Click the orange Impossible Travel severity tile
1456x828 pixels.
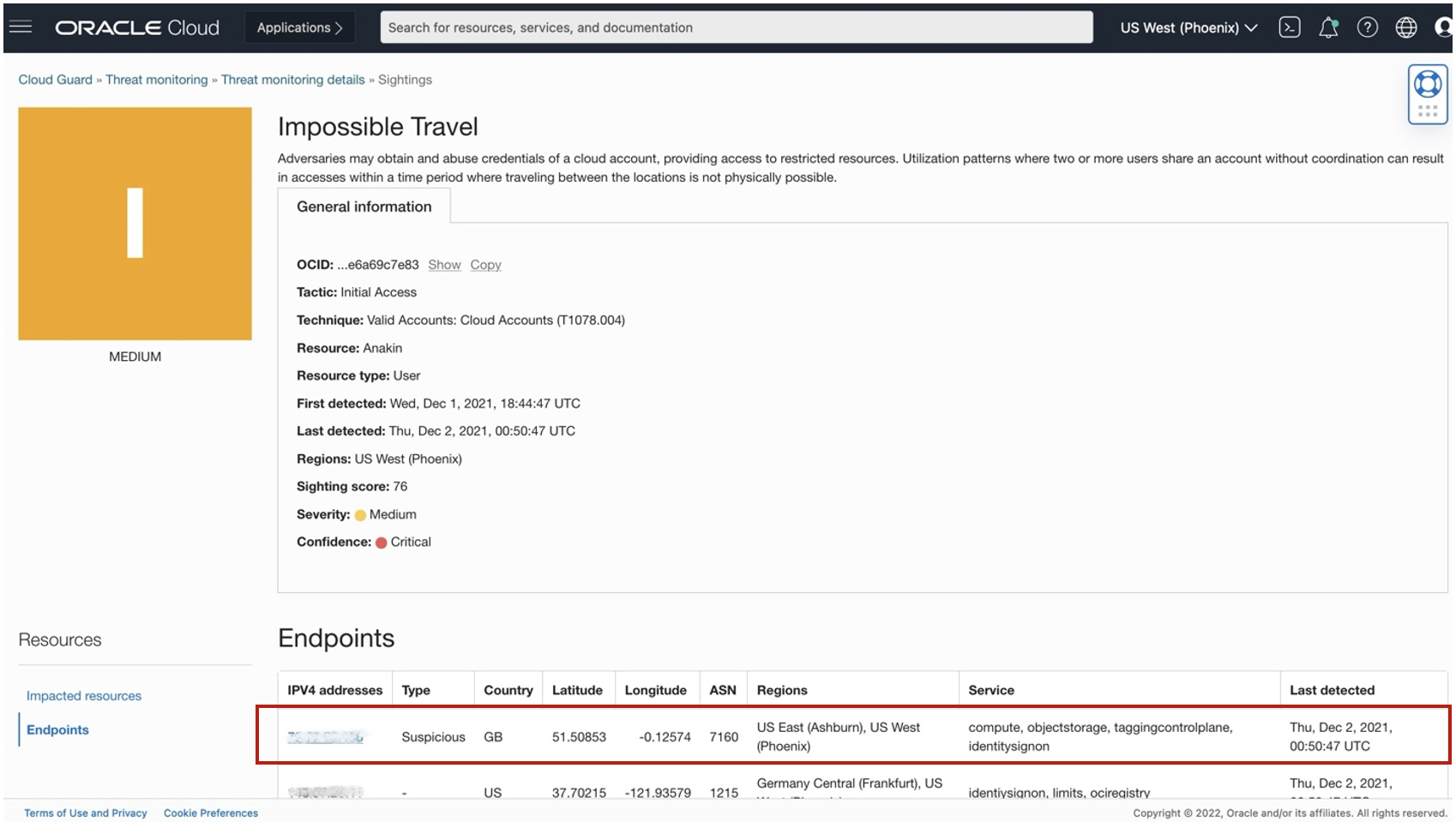tap(135, 224)
